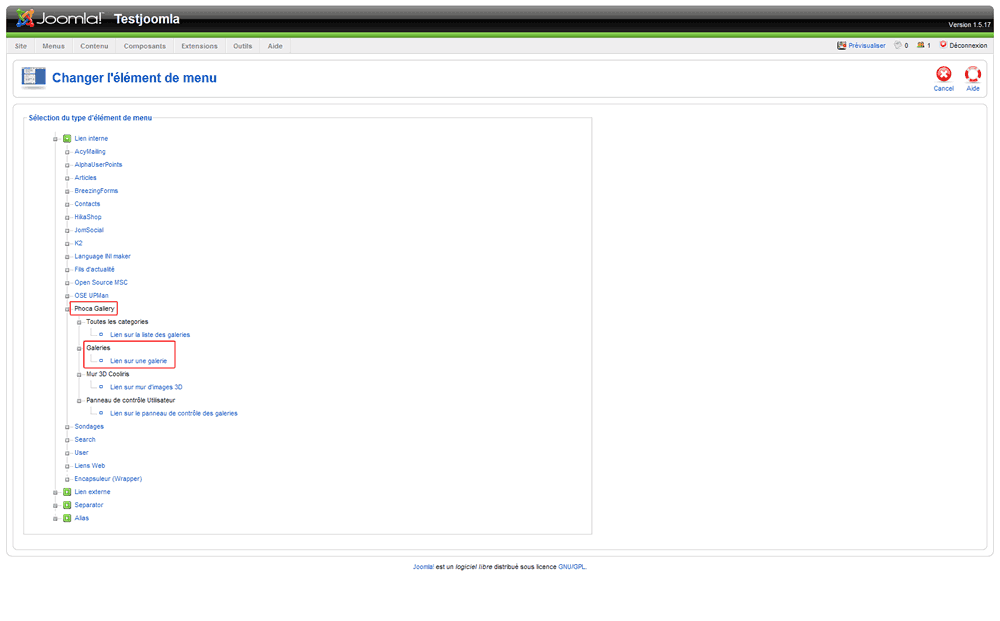Click the Encapsuleur (Wrapper) tree item
This screenshot has width=1000, height=621.
coord(108,479)
